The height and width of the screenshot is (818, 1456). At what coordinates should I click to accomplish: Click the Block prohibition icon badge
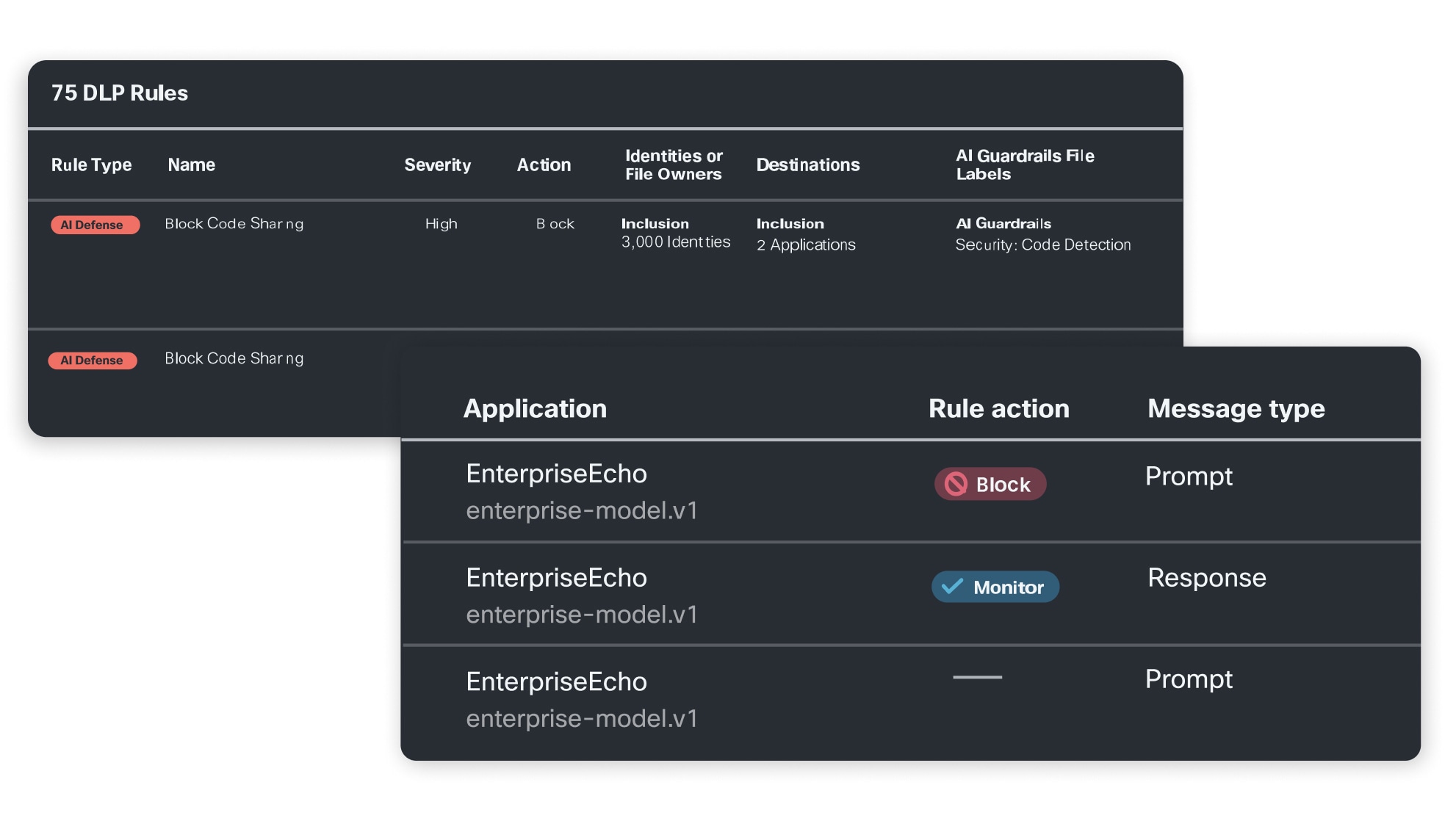point(954,484)
